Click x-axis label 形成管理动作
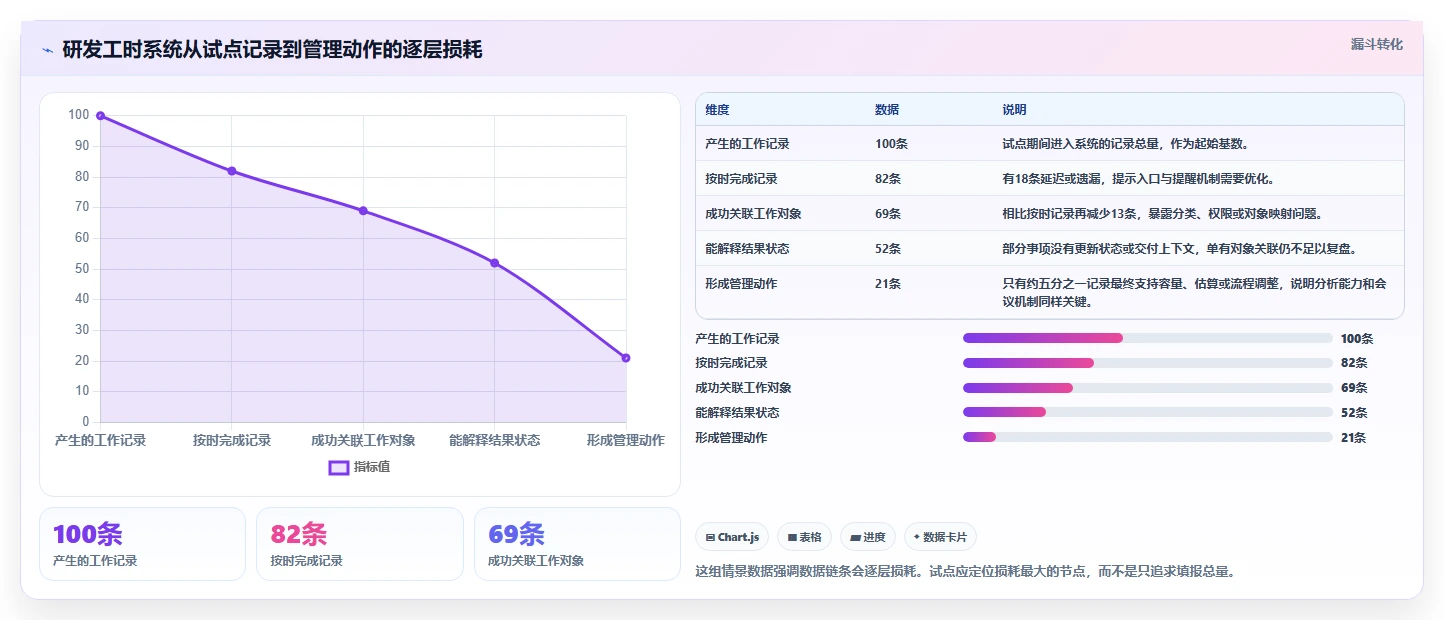Viewport: 1444px width, 620px height. click(626, 441)
